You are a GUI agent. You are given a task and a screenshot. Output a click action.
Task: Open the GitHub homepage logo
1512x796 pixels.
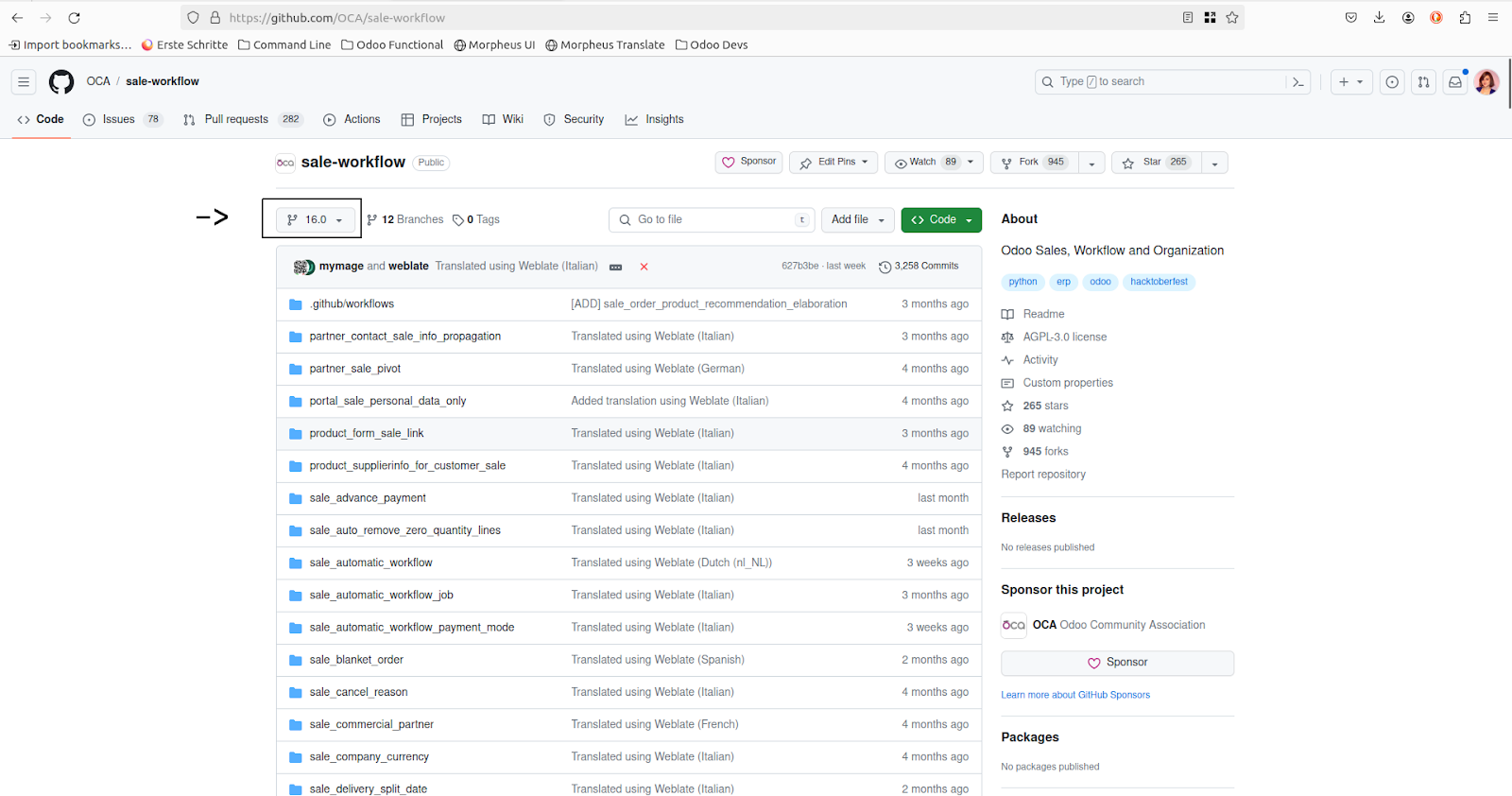pos(61,82)
